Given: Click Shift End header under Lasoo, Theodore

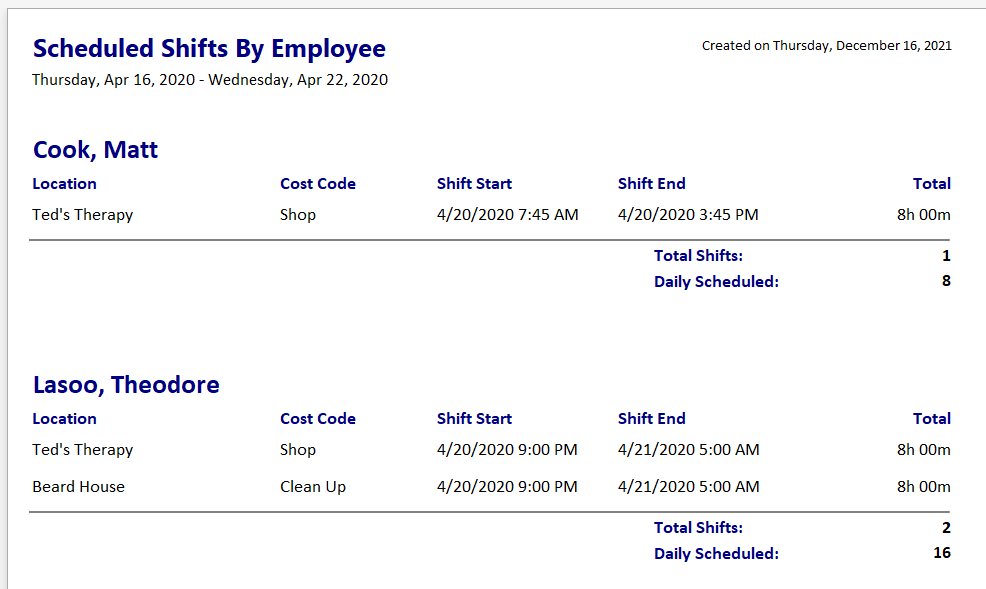Looking at the screenshot, I should point(651,419).
